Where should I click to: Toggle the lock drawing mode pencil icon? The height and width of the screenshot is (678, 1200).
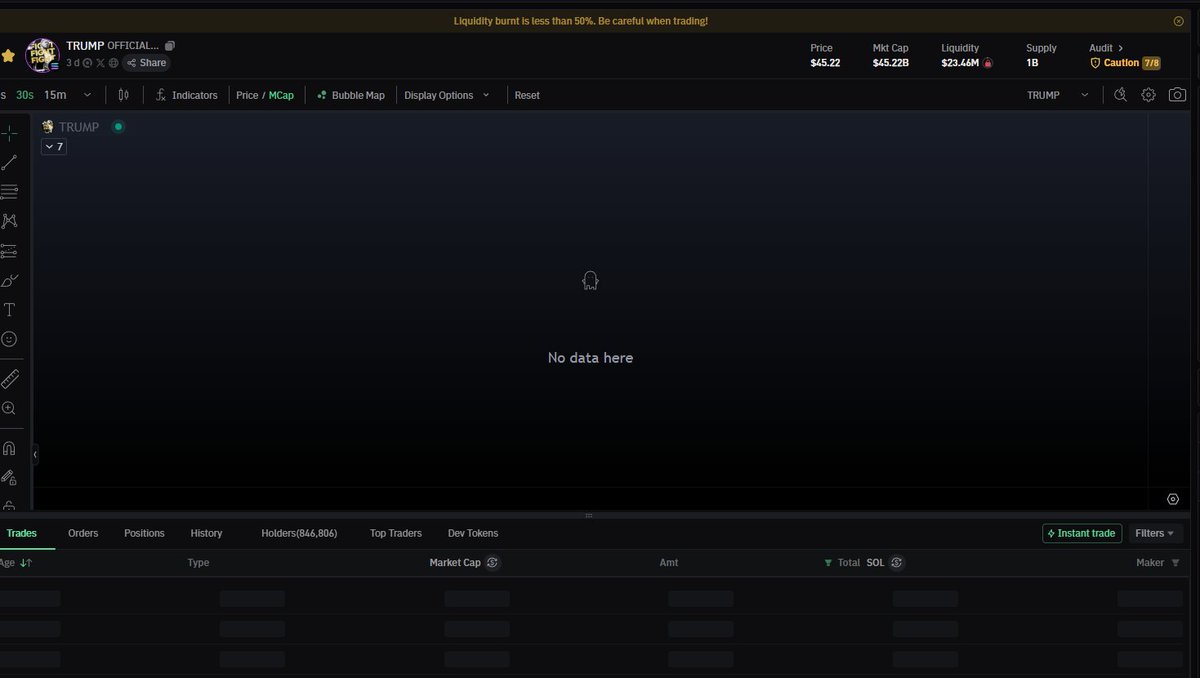pos(9,478)
